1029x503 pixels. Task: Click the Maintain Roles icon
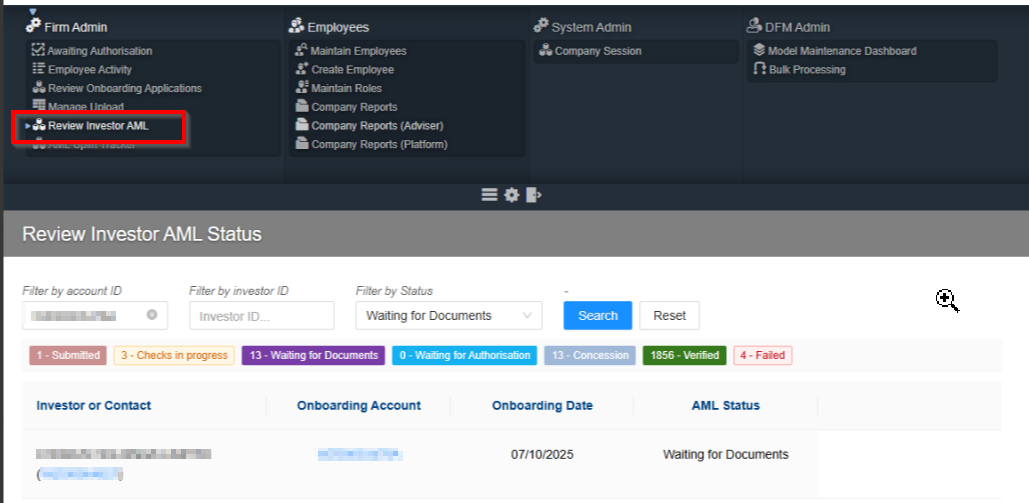(x=302, y=87)
